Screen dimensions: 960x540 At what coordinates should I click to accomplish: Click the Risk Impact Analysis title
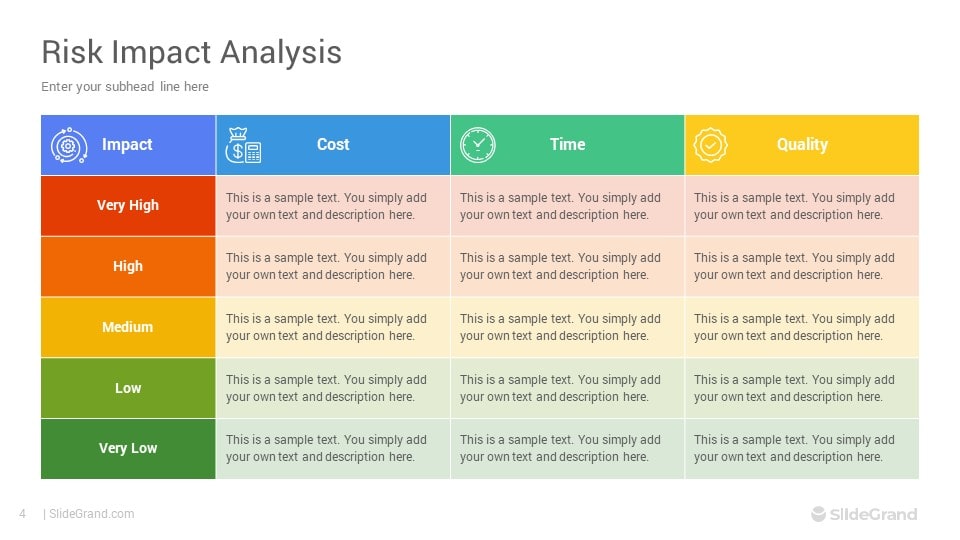192,52
